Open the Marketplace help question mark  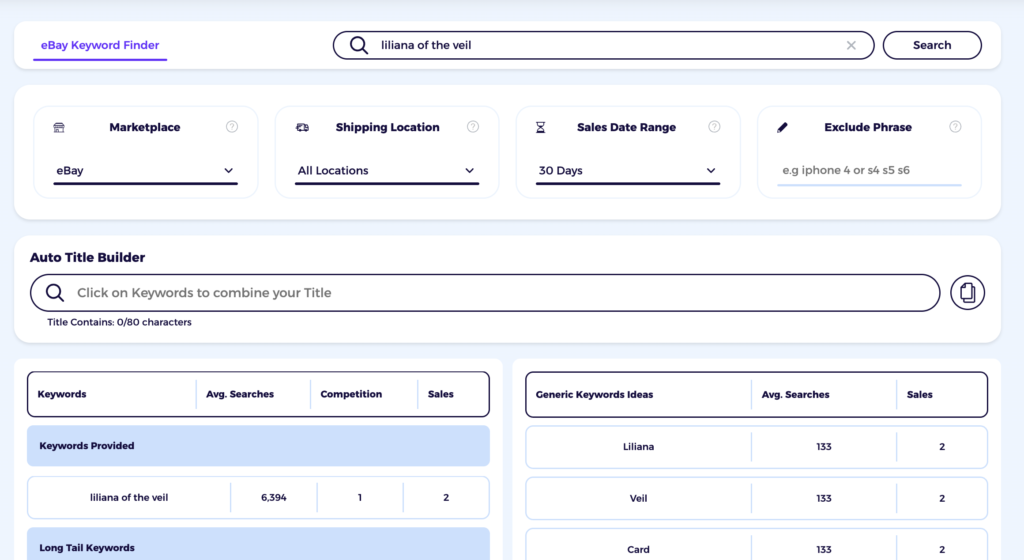(x=232, y=127)
